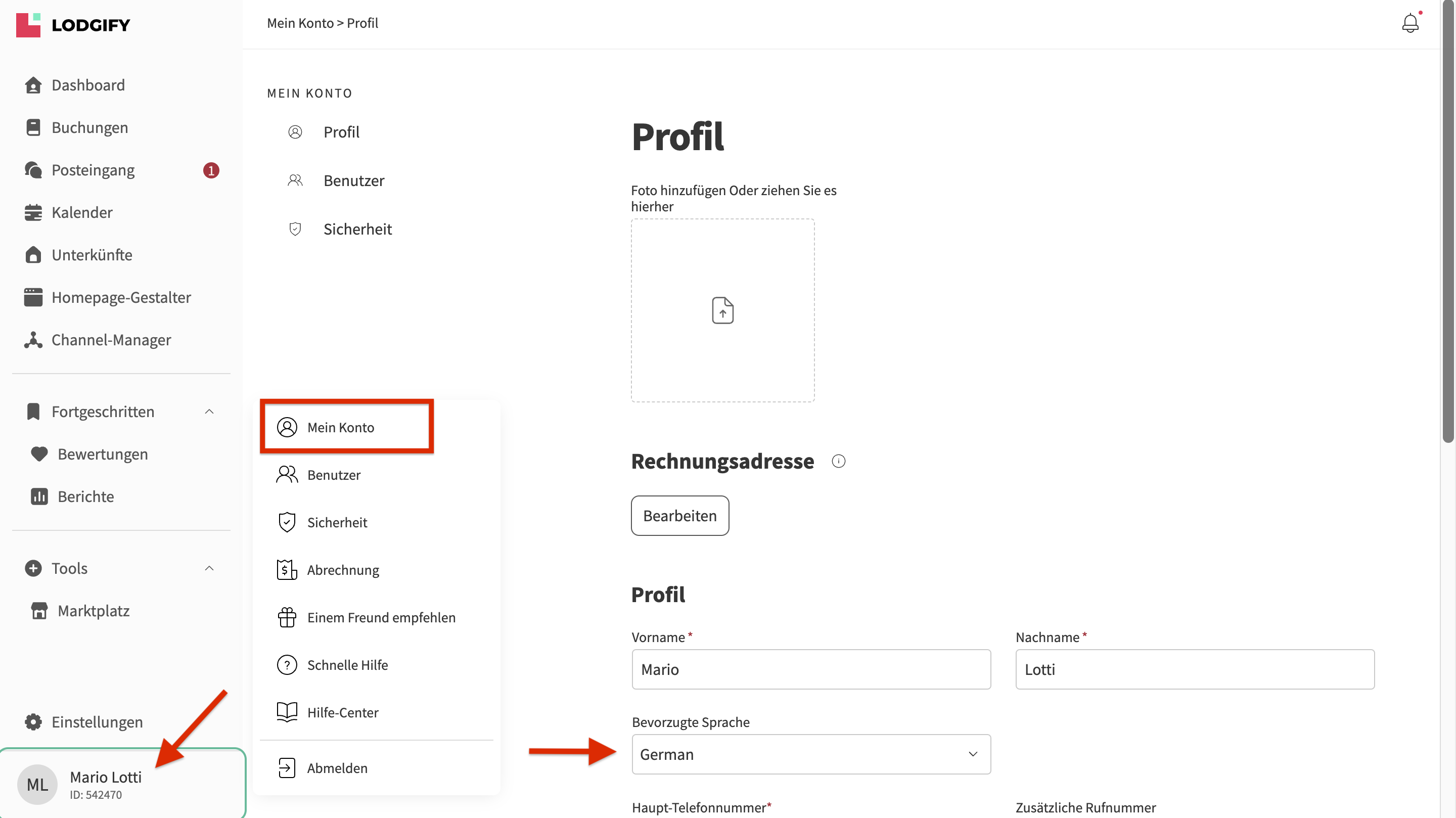Click the info icon beside Rechnungsadresse

point(839,461)
